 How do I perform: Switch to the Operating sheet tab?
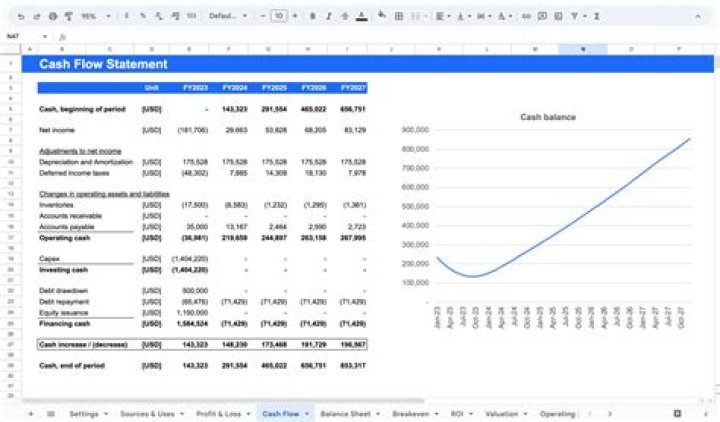(x=557, y=414)
